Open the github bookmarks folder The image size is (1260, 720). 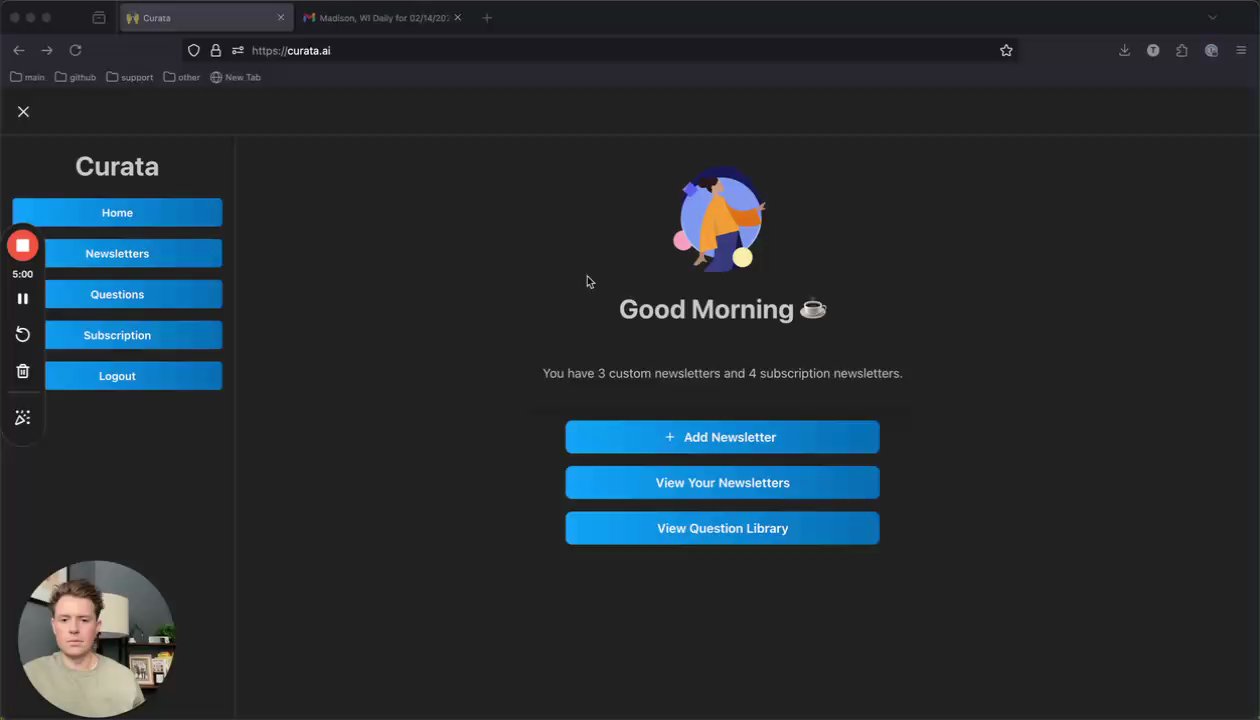click(x=76, y=77)
